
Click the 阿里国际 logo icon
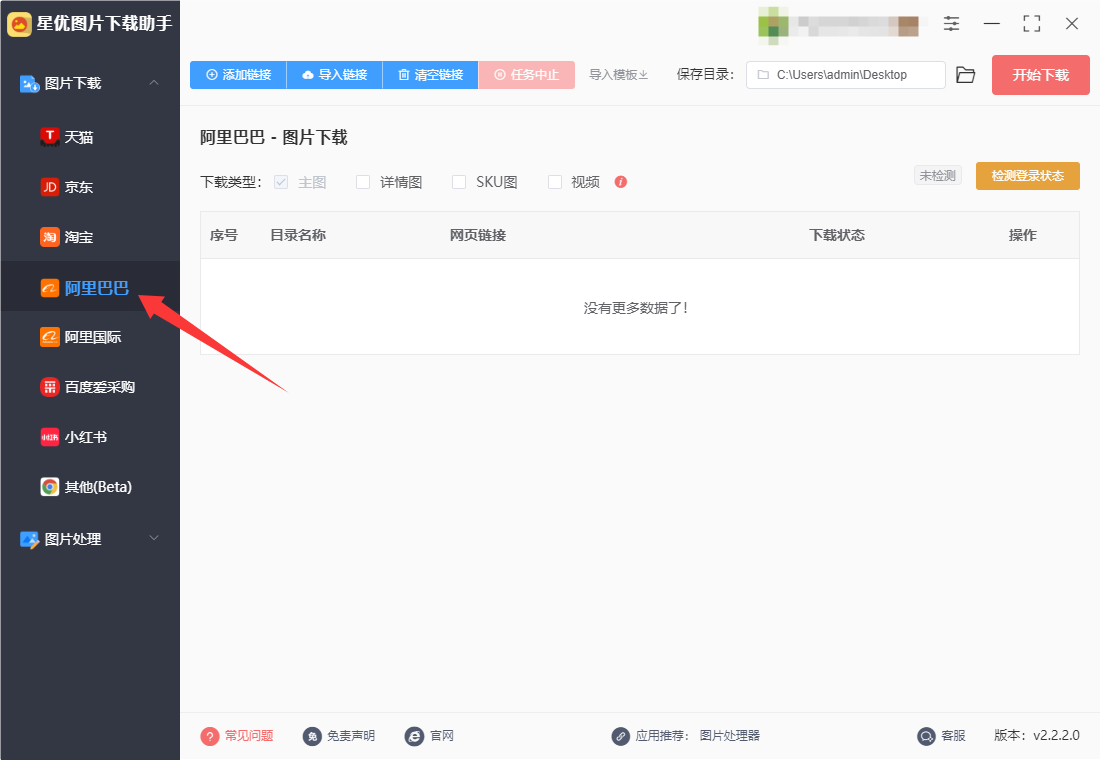pyautogui.click(x=50, y=337)
